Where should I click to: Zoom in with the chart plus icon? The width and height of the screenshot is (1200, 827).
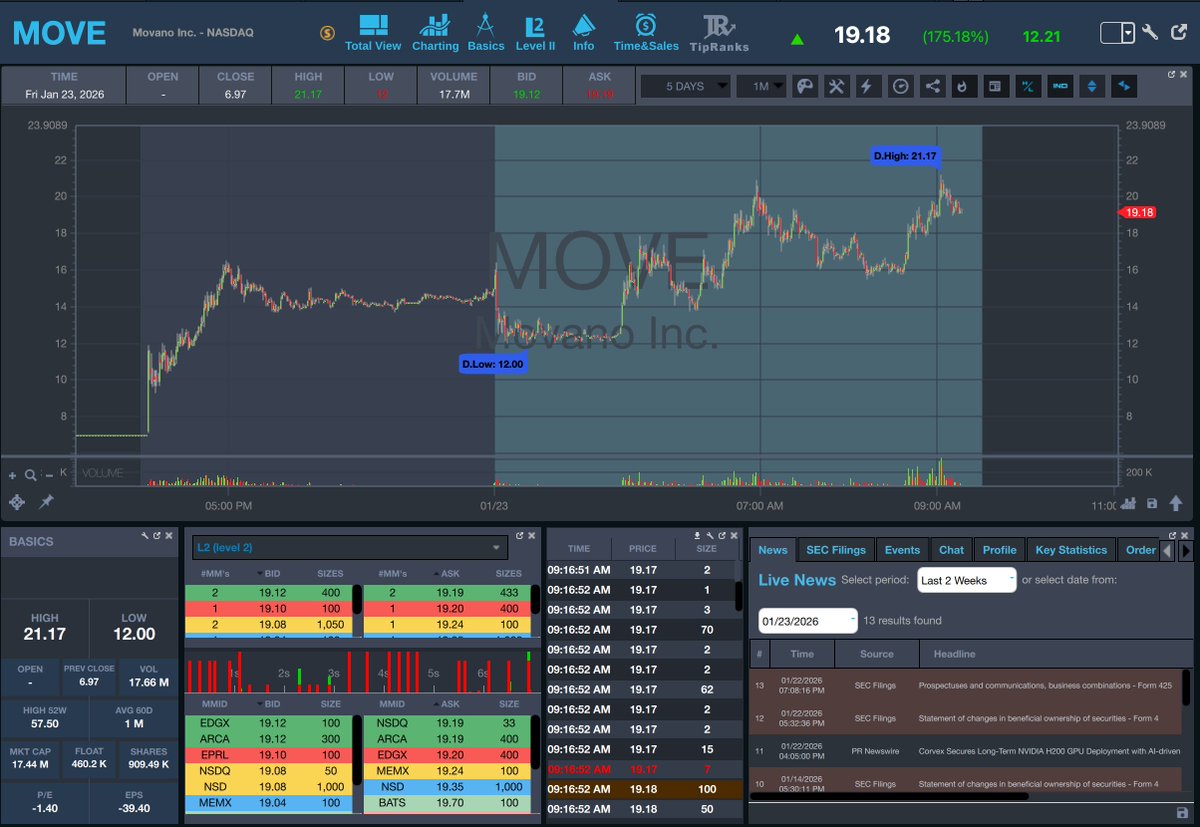13,475
